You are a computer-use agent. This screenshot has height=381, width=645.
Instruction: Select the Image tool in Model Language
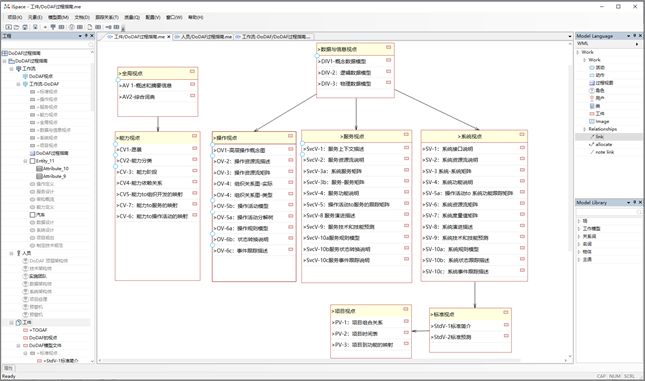pyautogui.click(x=599, y=121)
